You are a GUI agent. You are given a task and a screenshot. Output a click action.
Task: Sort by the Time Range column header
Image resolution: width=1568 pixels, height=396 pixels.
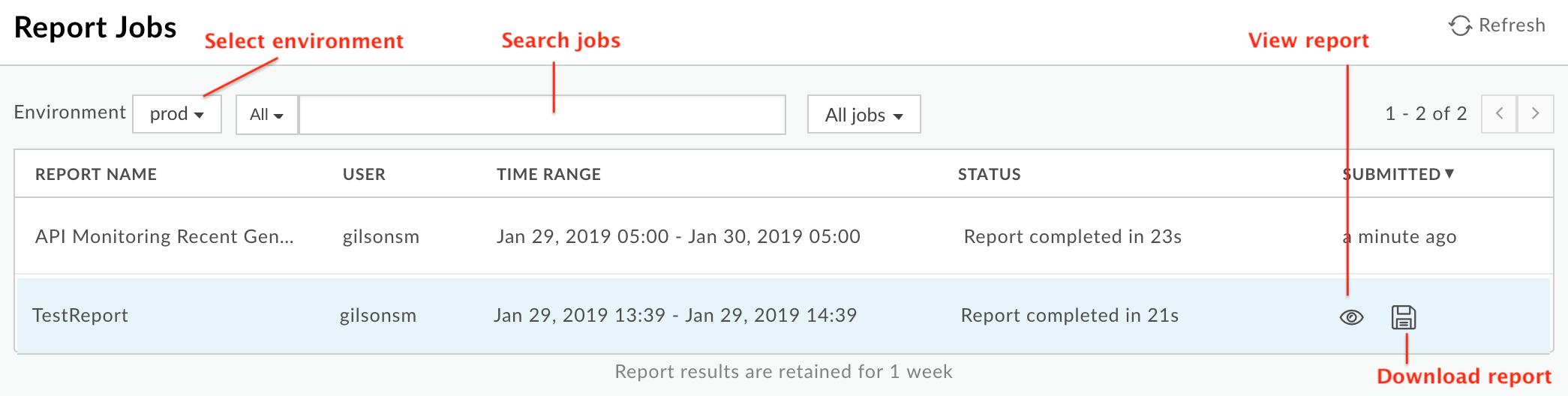548,175
